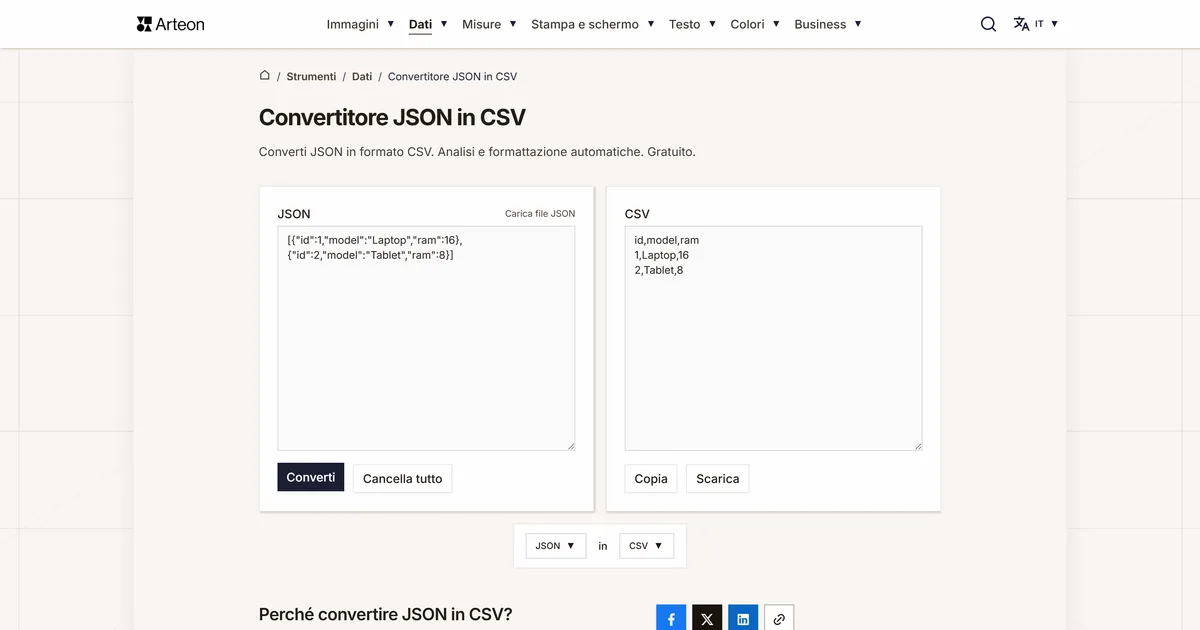Click the JSON textarea resize handle
The width and height of the screenshot is (1200, 630).
[x=571, y=446]
